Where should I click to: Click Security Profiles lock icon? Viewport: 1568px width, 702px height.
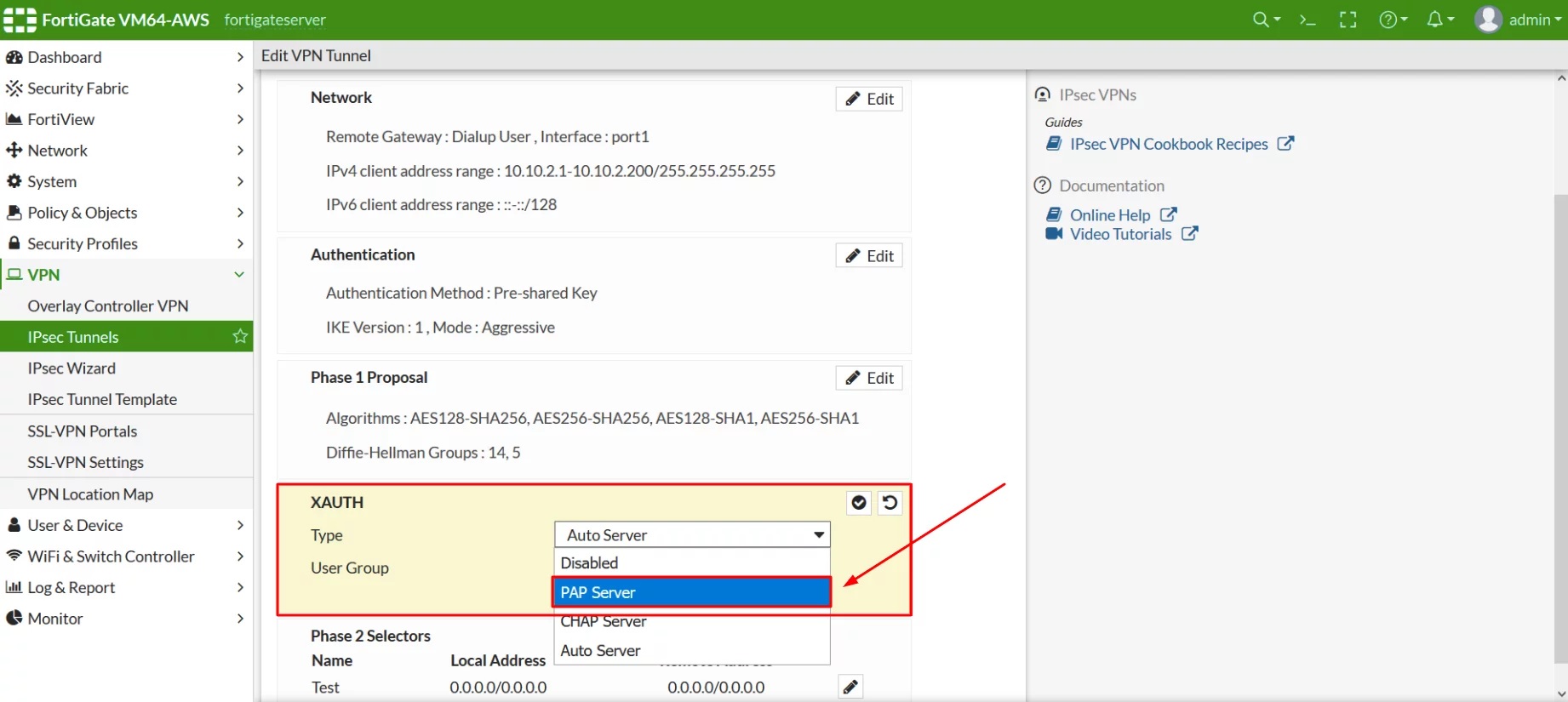pos(14,243)
